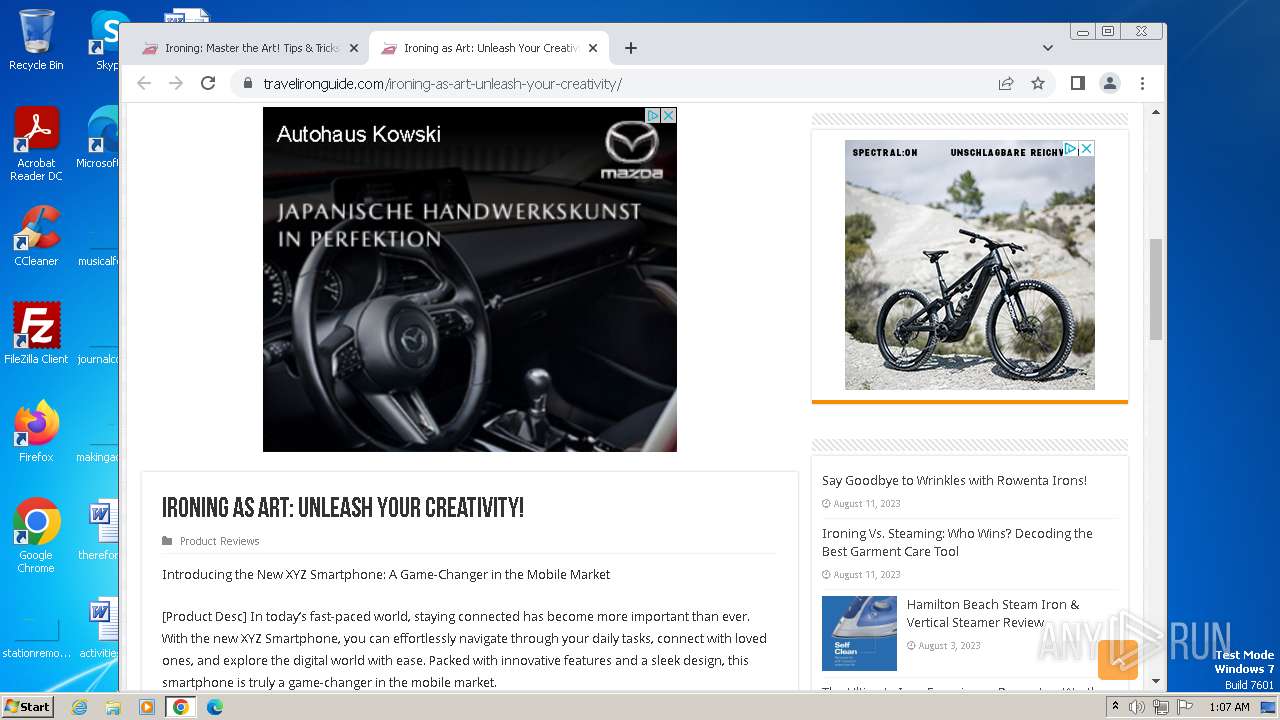Click the browser Back arrow
This screenshot has width=1280, height=720.
[144, 83]
